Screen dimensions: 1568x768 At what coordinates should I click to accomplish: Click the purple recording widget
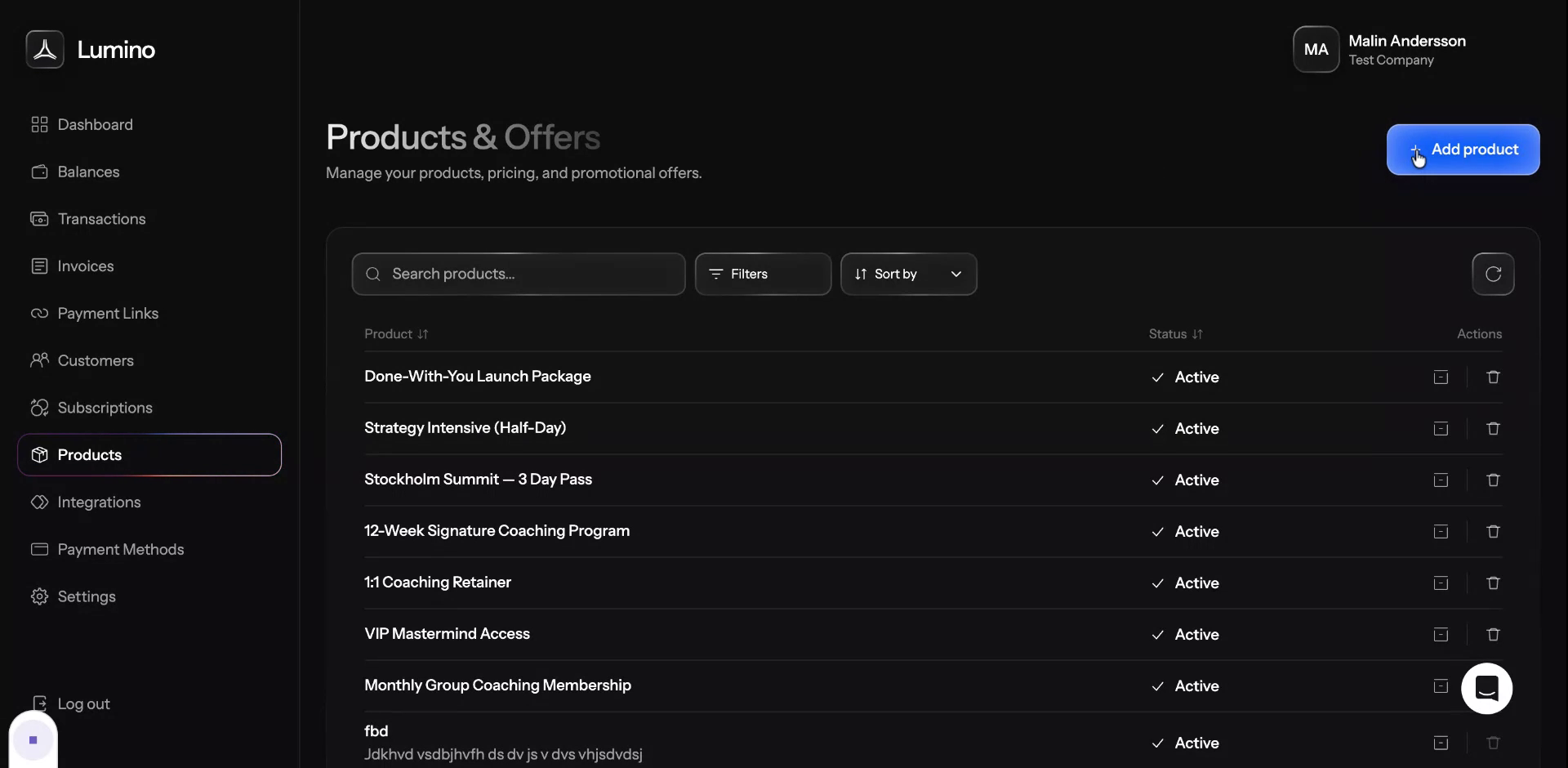click(33, 739)
